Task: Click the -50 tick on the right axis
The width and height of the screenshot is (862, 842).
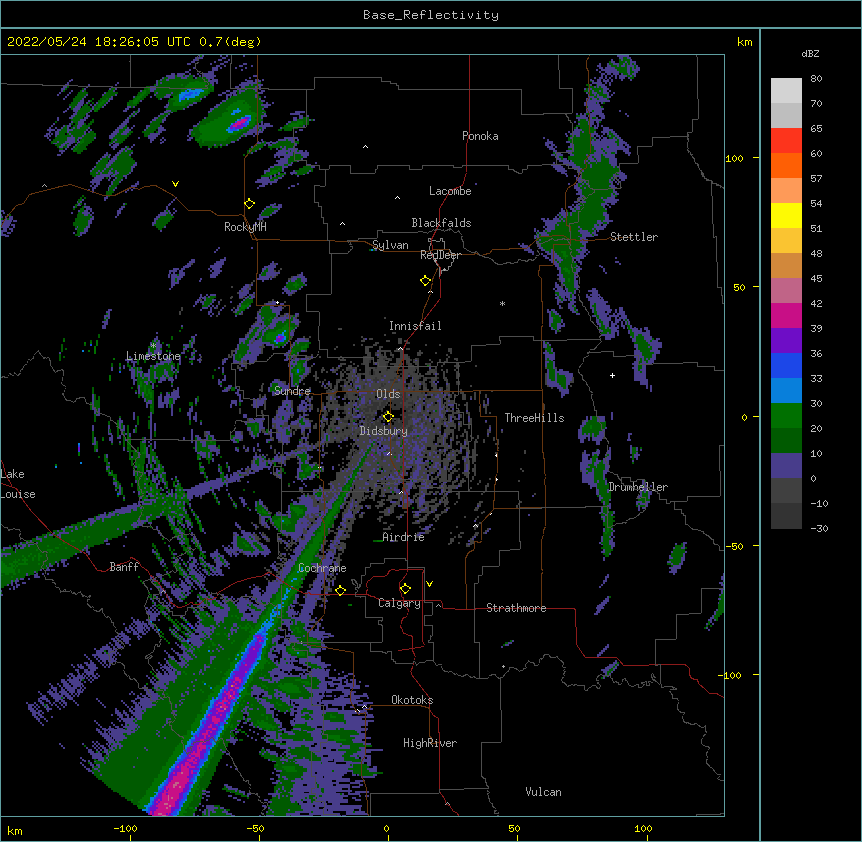Action: [x=734, y=546]
